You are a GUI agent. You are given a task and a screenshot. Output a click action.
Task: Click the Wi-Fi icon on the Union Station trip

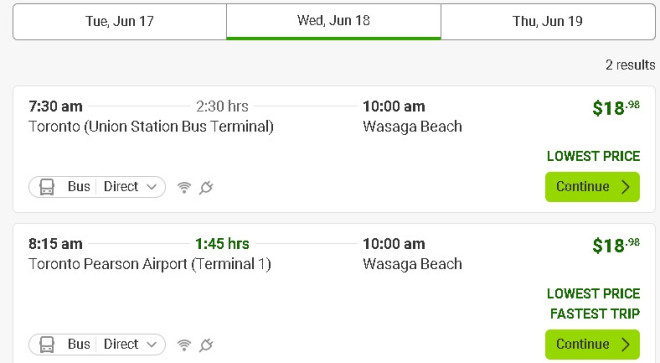[184, 187]
